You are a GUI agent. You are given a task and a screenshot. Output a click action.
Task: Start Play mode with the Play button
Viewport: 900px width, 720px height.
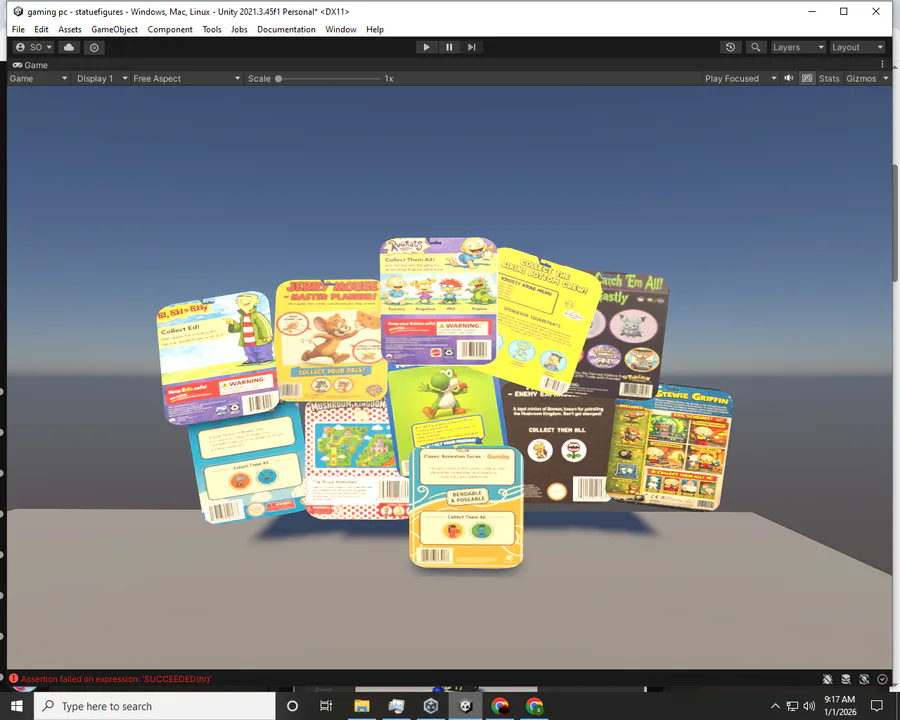tap(426, 47)
